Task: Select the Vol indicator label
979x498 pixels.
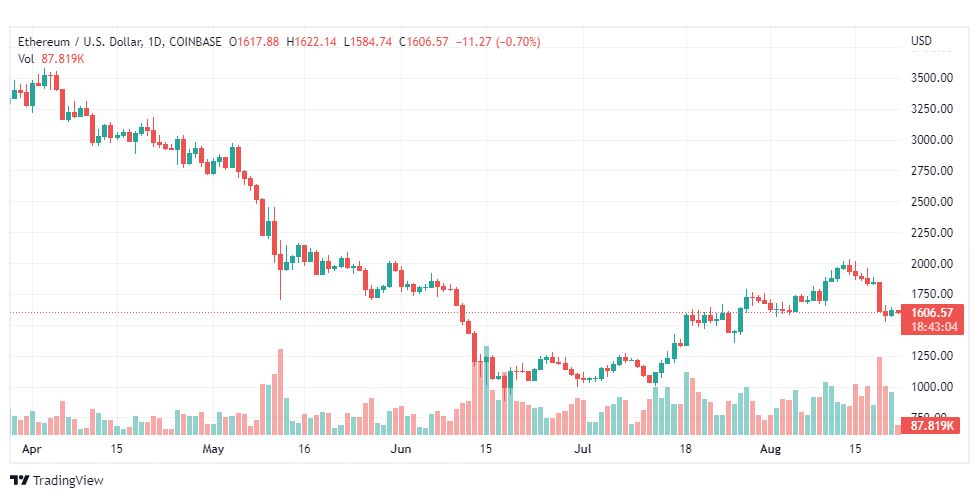Action: 26,59
